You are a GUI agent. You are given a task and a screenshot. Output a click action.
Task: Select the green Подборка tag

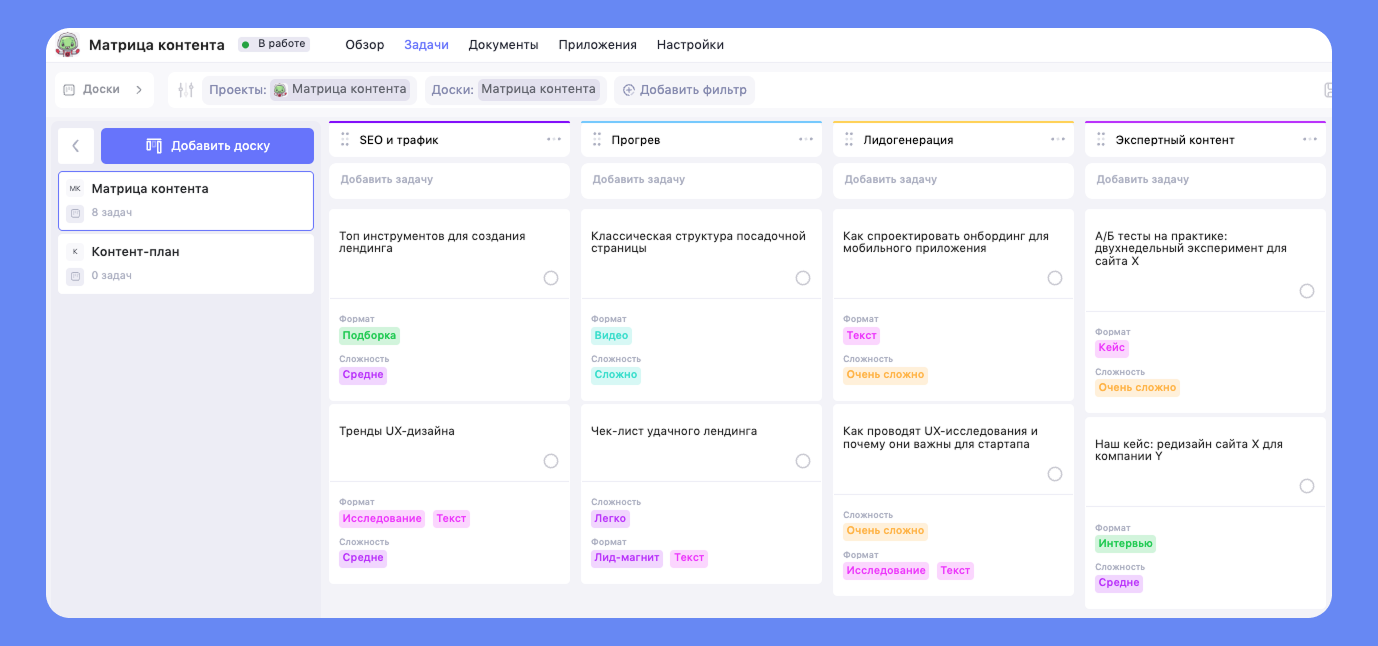tap(367, 335)
